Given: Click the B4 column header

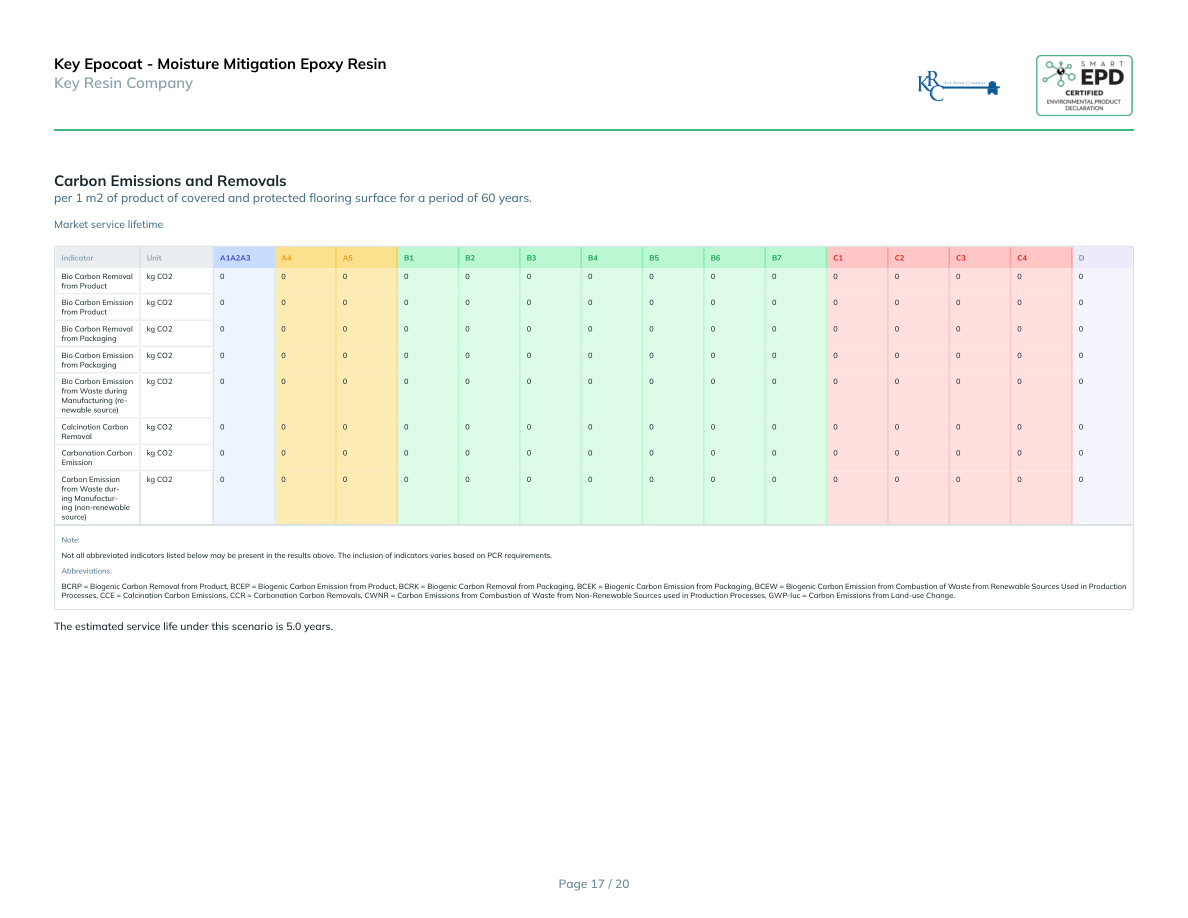Looking at the screenshot, I should pos(592,258).
